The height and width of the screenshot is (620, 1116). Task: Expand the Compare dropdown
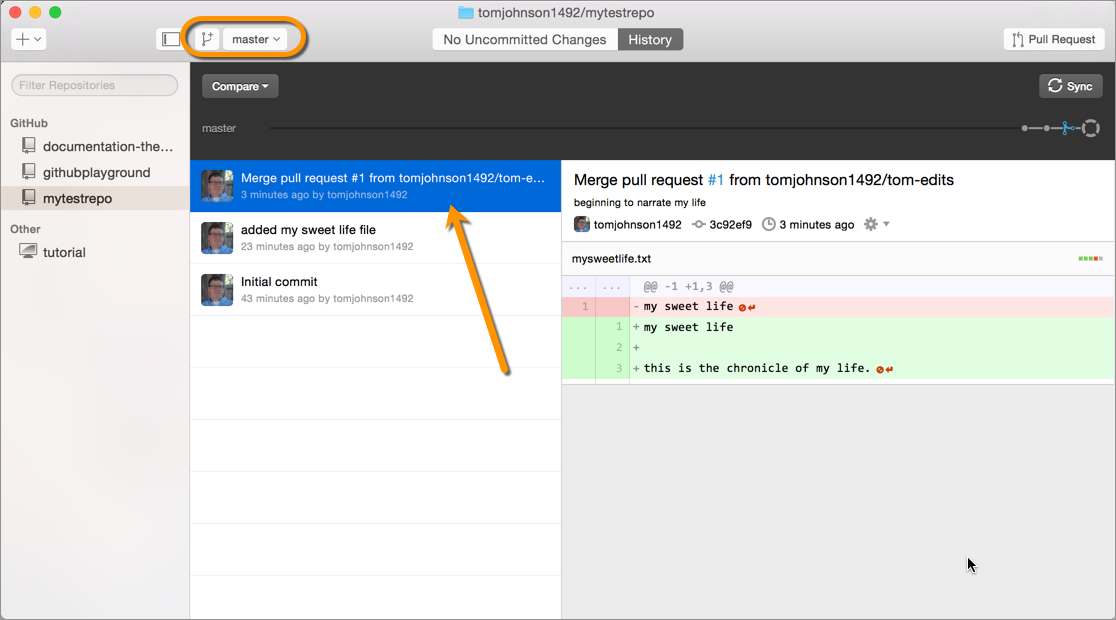pos(240,86)
